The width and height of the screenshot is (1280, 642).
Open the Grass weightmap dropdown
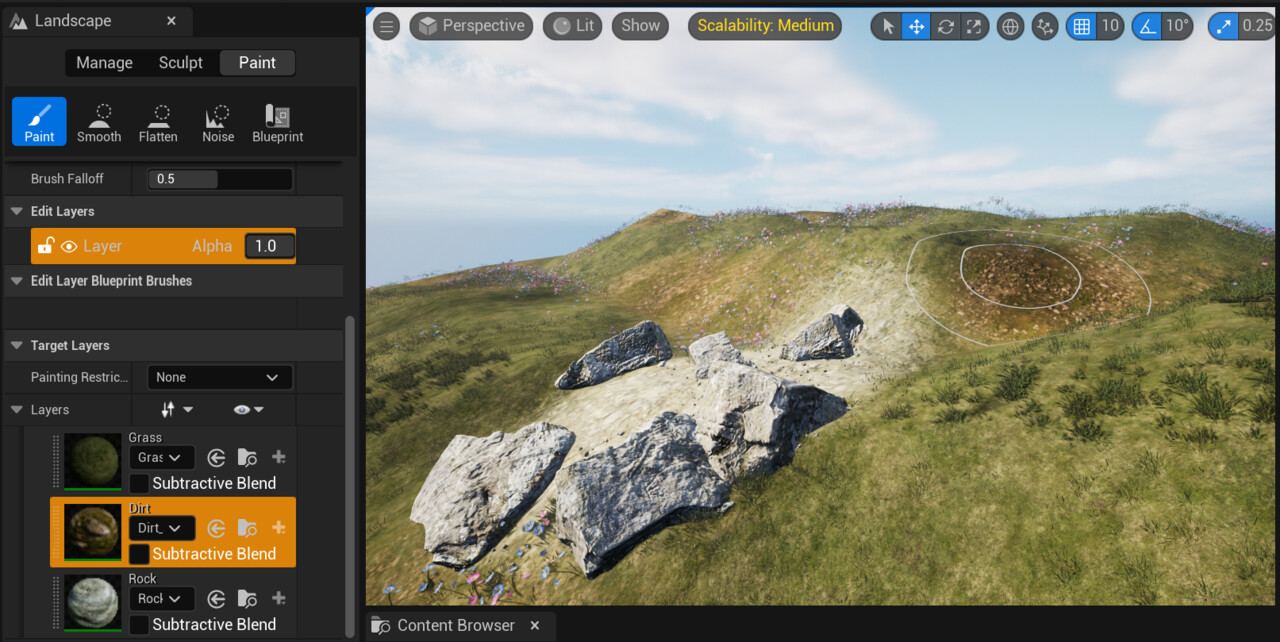[162, 457]
